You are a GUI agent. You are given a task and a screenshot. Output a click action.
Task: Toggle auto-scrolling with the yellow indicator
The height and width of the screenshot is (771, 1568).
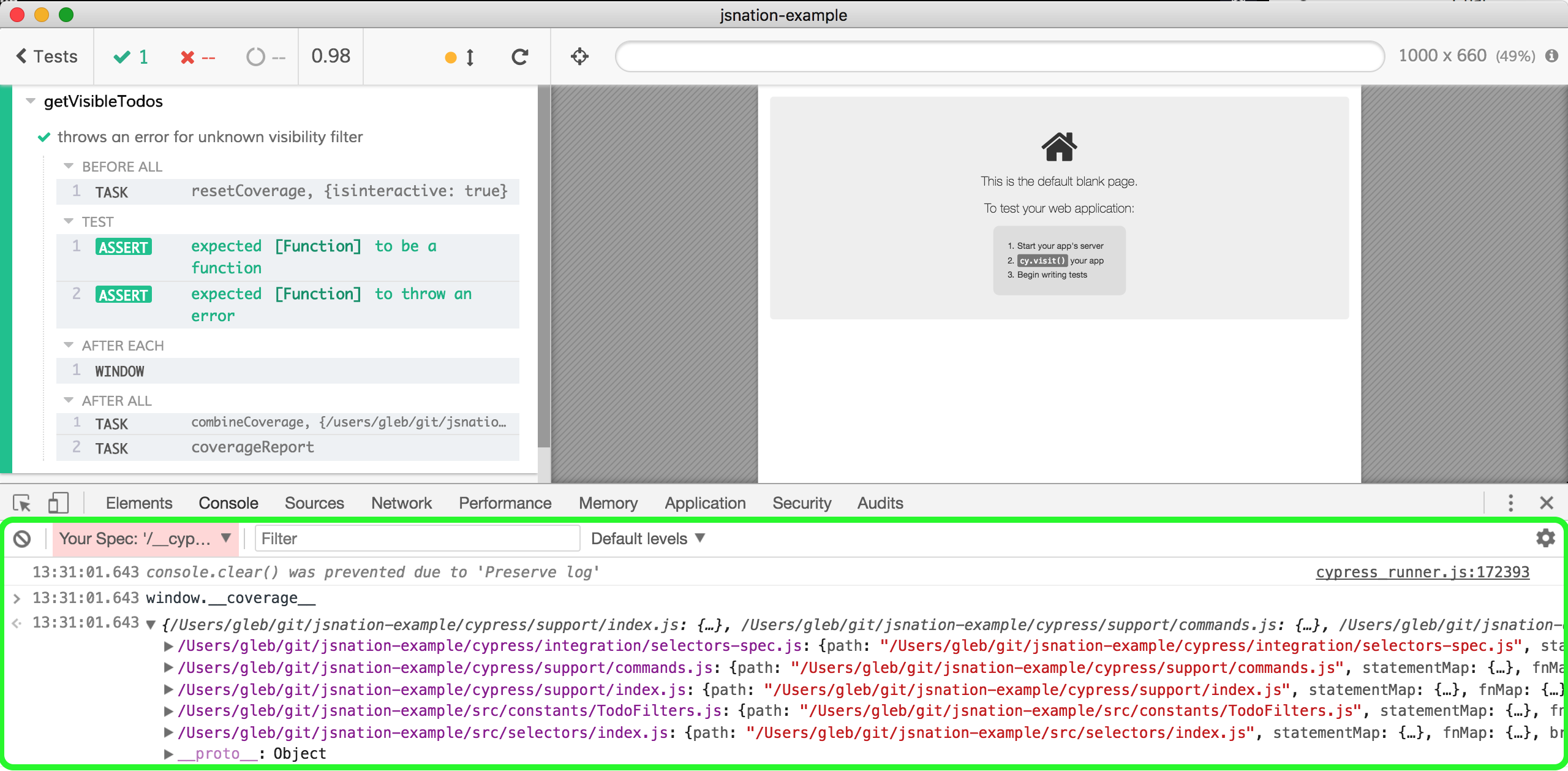(x=451, y=57)
